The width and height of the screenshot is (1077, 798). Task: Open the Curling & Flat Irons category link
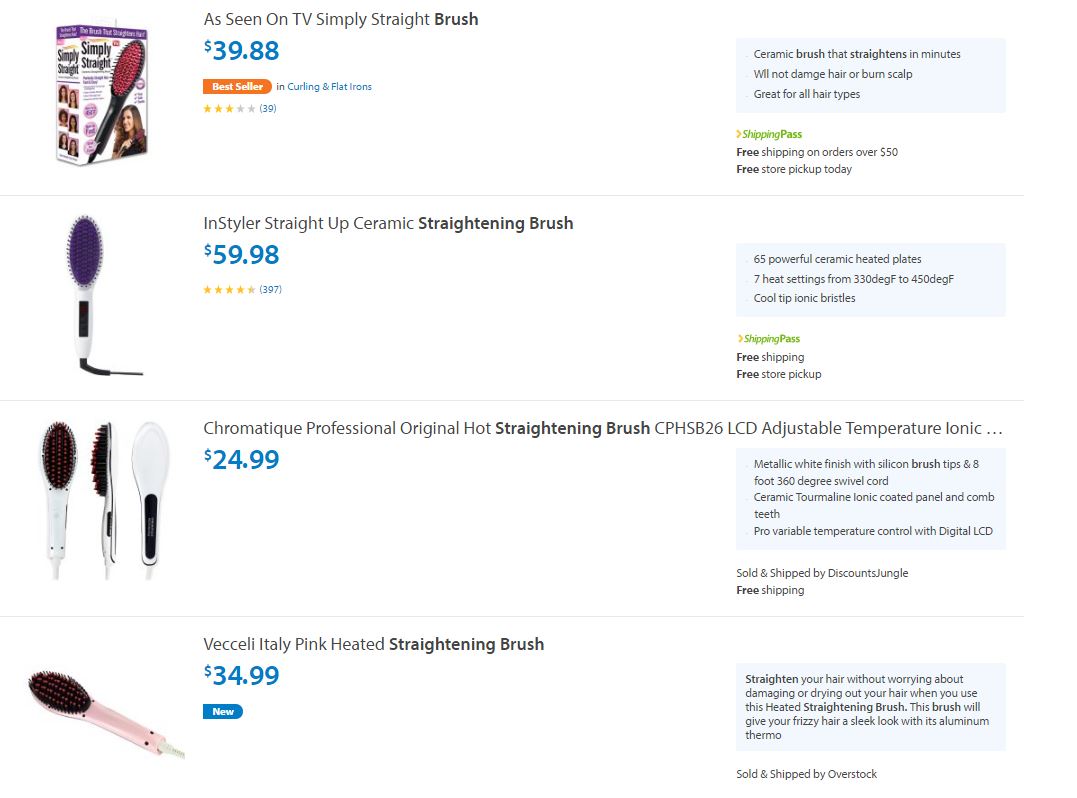[x=329, y=87]
